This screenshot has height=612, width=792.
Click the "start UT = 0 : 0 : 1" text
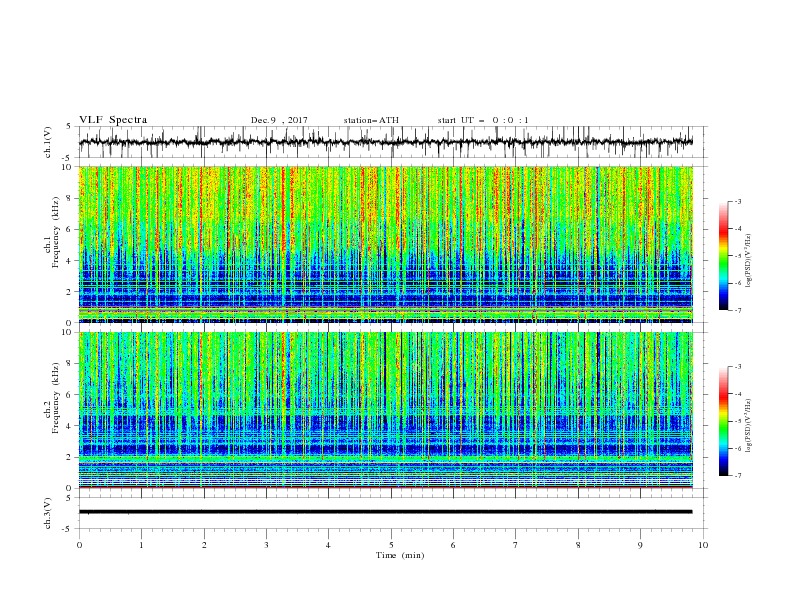coord(483,120)
